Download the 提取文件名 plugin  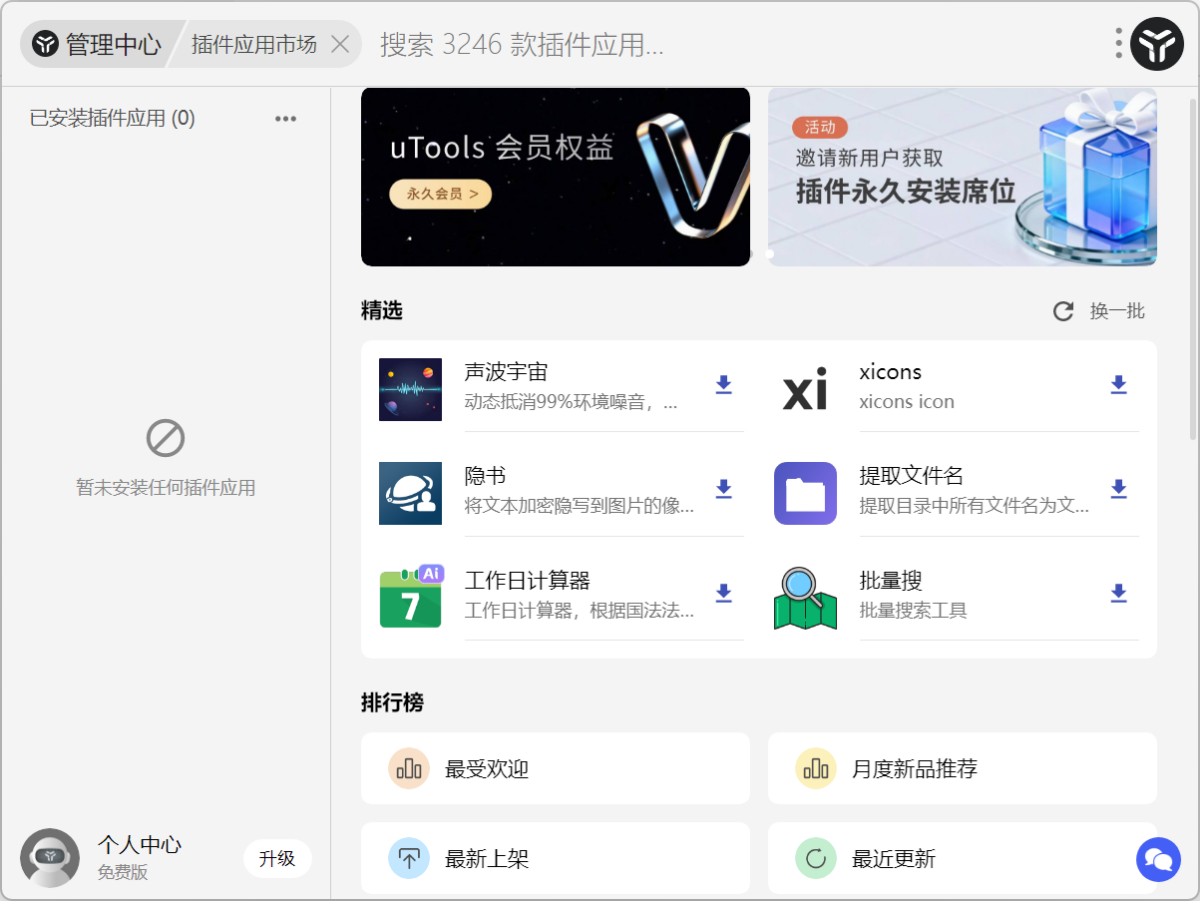pyautogui.click(x=1118, y=489)
